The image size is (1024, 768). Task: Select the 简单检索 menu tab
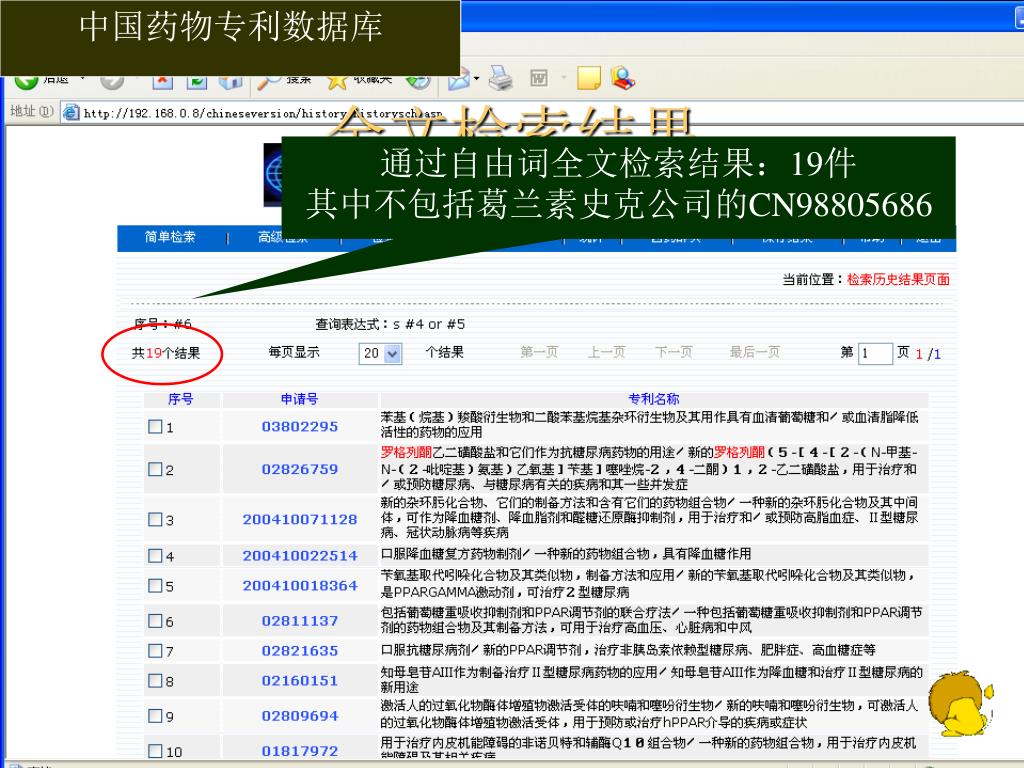(170, 237)
